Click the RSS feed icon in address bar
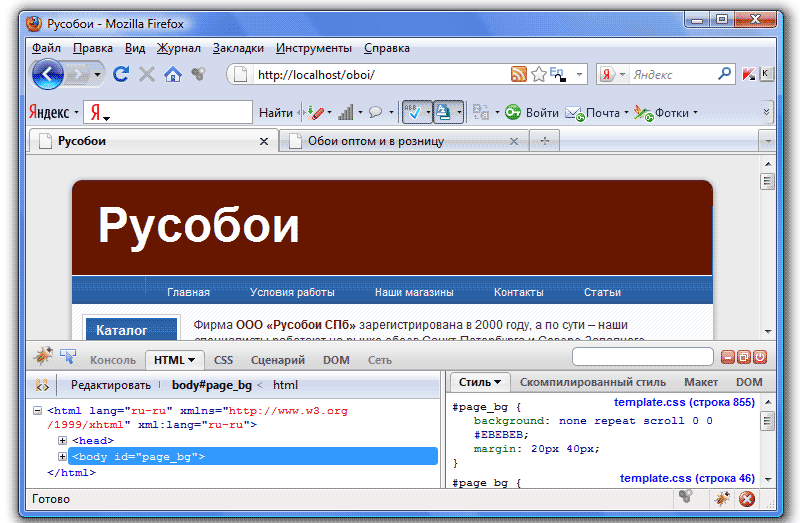Viewport: 800px width, 523px height. (519, 74)
